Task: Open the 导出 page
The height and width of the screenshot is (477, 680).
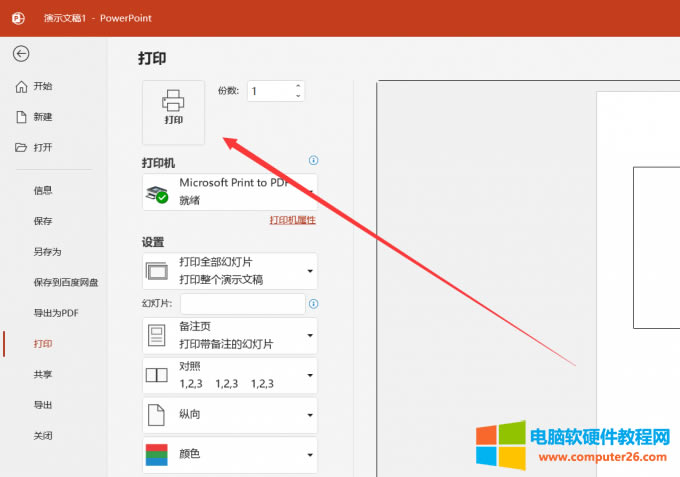Action: click(x=42, y=405)
